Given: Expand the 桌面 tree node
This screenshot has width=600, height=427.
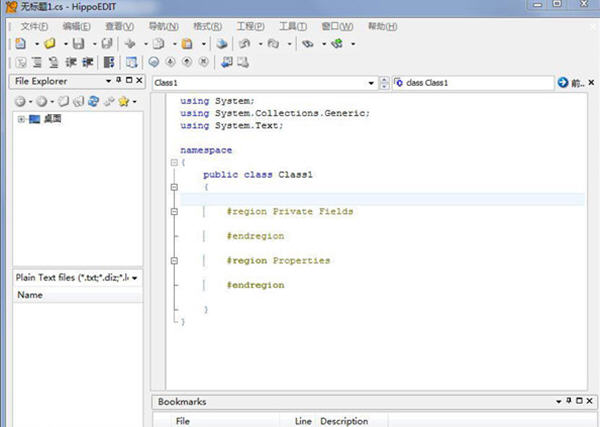Looking at the screenshot, I should coord(20,120).
